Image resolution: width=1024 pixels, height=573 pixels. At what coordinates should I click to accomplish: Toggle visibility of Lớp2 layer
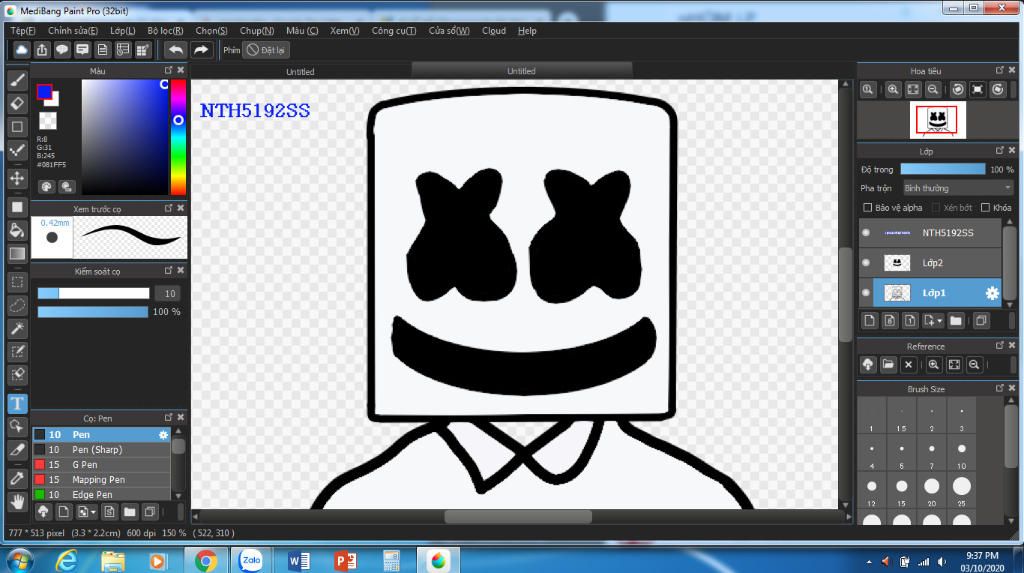[x=866, y=263]
